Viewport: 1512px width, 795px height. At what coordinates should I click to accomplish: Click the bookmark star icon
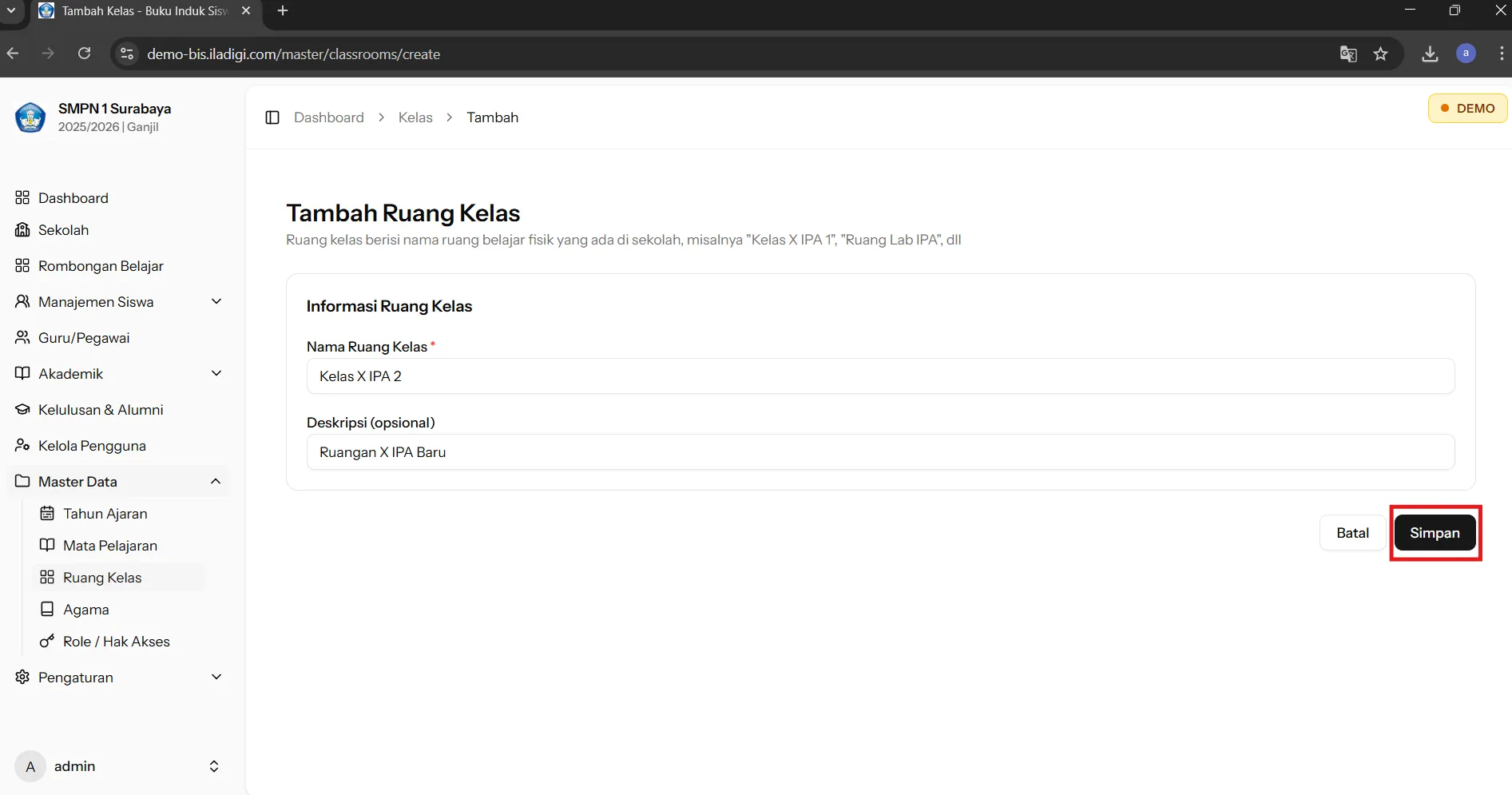click(1380, 54)
